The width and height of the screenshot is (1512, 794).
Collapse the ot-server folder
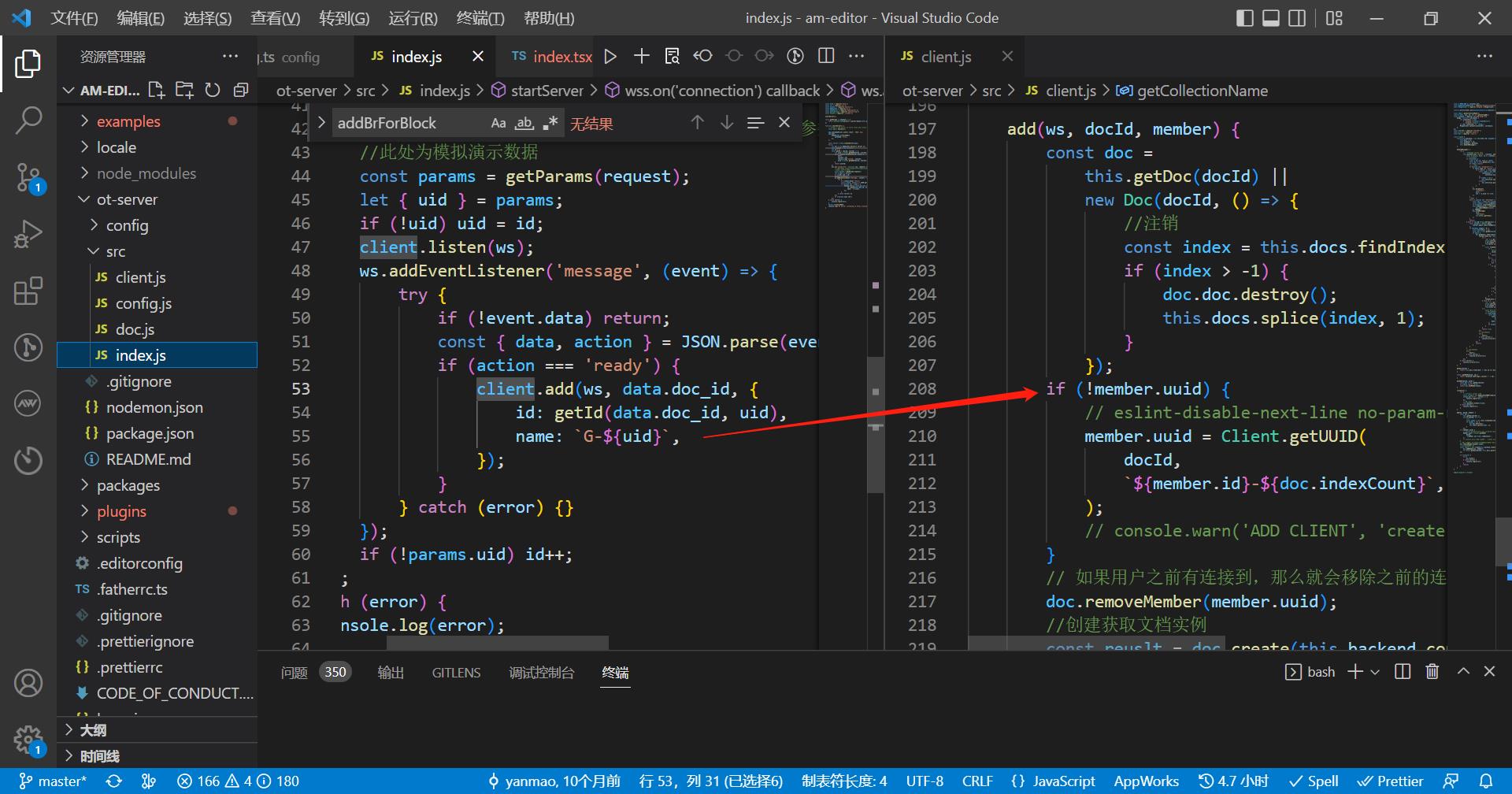pyautogui.click(x=127, y=199)
